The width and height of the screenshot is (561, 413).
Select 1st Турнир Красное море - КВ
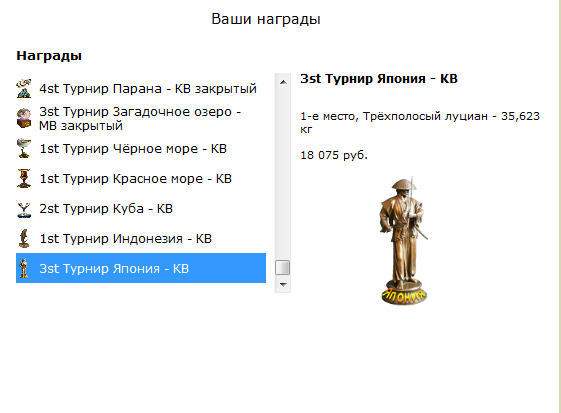pos(141,179)
